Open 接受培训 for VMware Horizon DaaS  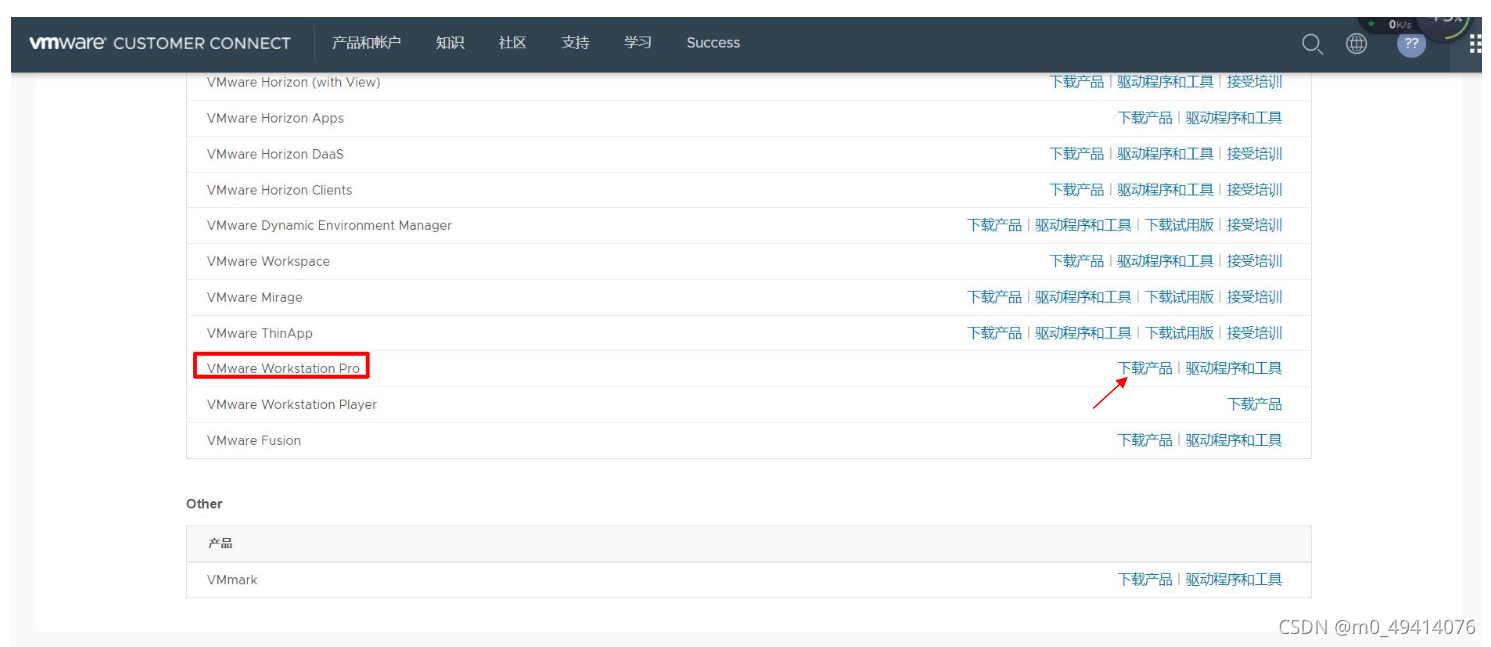[1255, 154]
